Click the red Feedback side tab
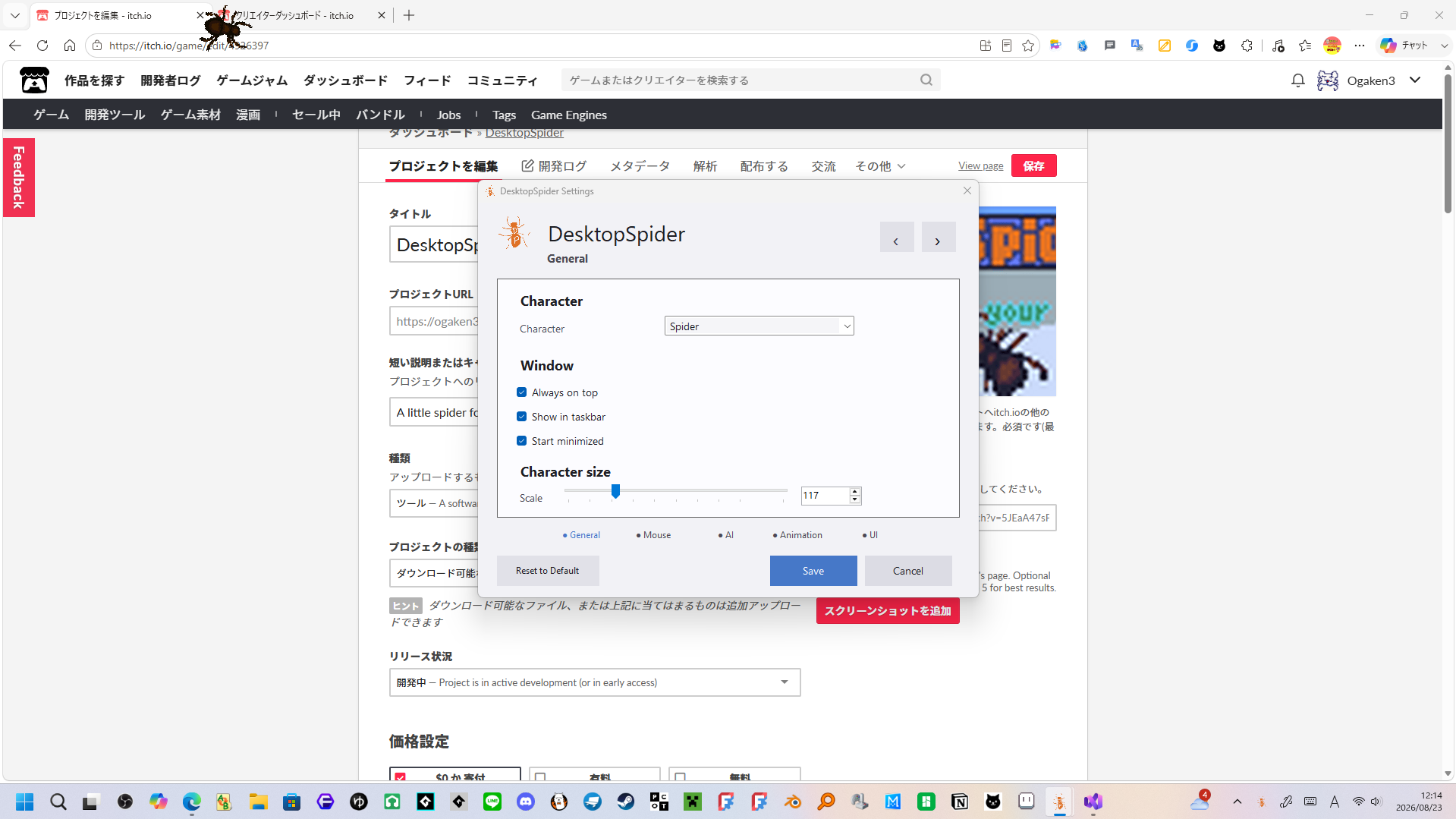Screen dimensions: 1456x819 (19, 177)
